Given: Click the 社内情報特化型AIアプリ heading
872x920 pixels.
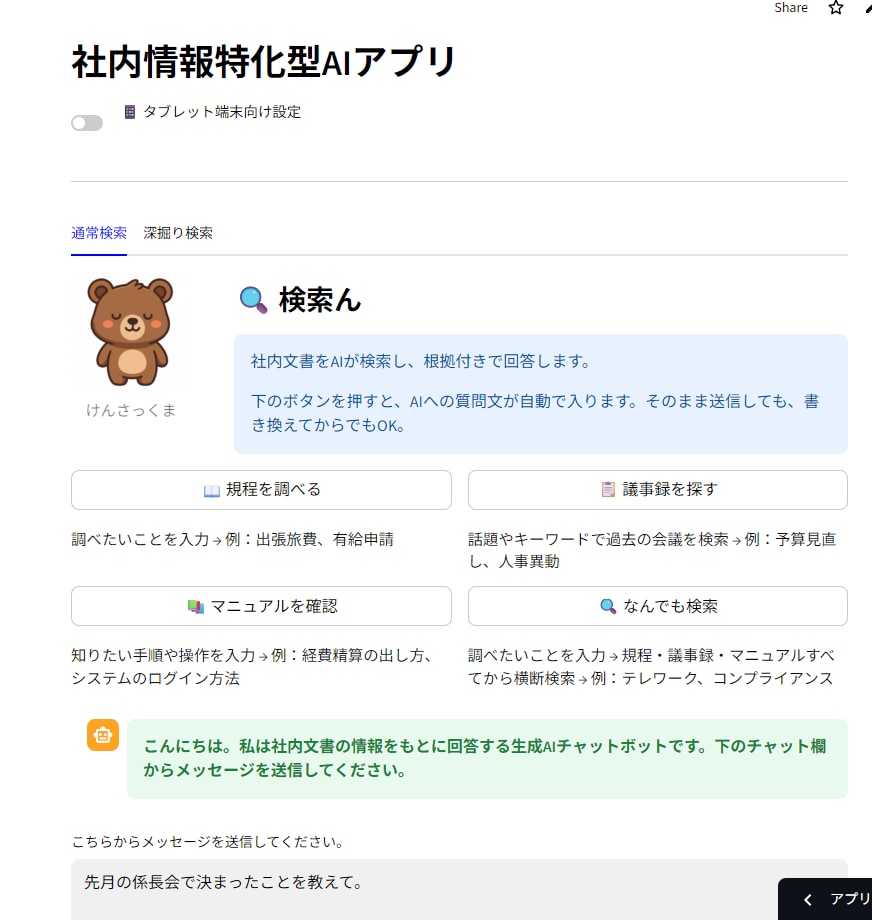Looking at the screenshot, I should tap(263, 62).
